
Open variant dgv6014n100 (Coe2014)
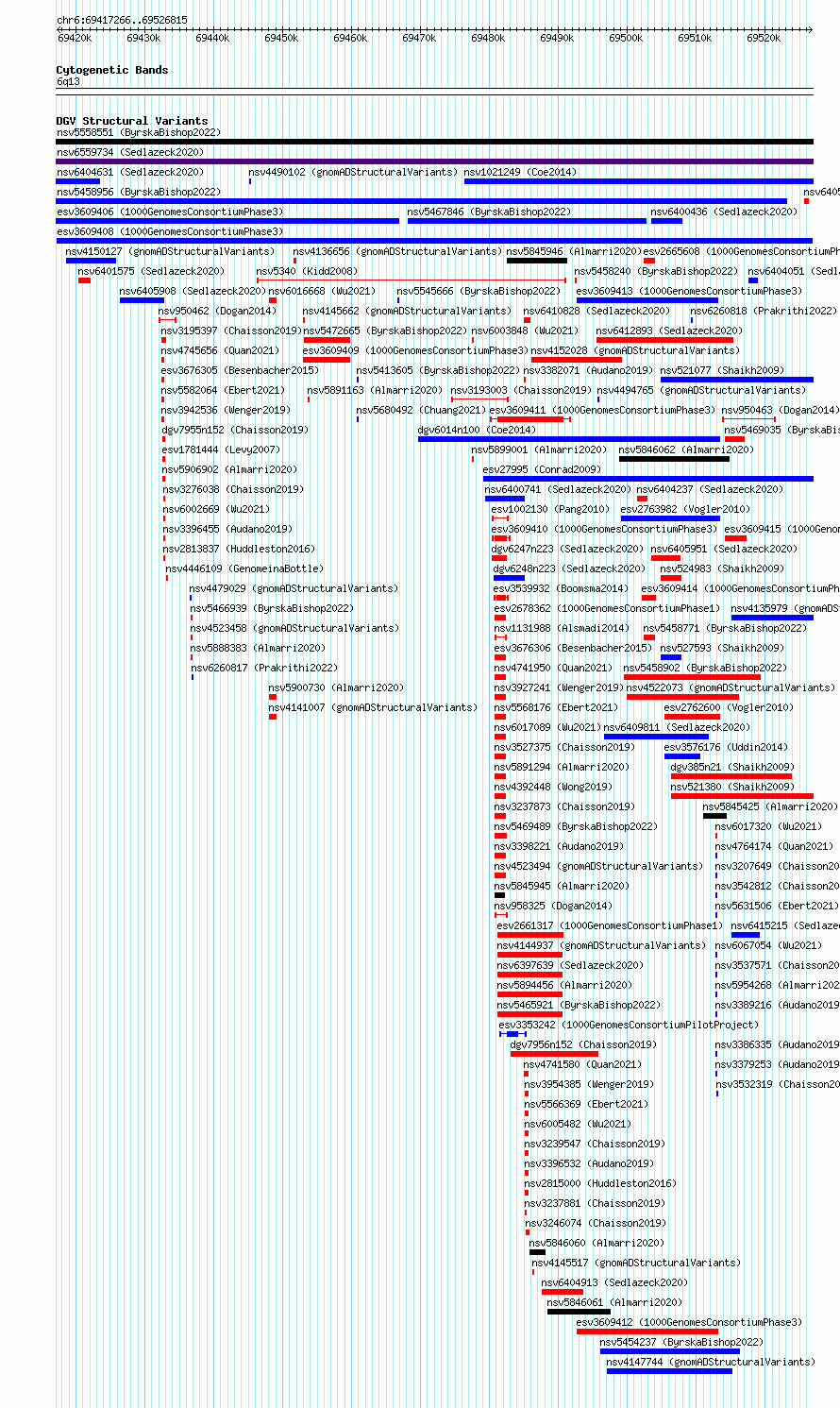coord(477,431)
